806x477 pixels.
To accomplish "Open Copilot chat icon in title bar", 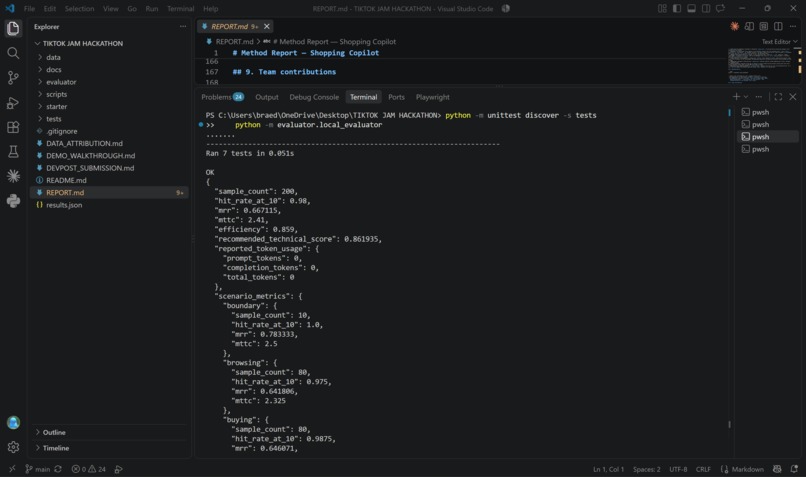I will 721,8.
